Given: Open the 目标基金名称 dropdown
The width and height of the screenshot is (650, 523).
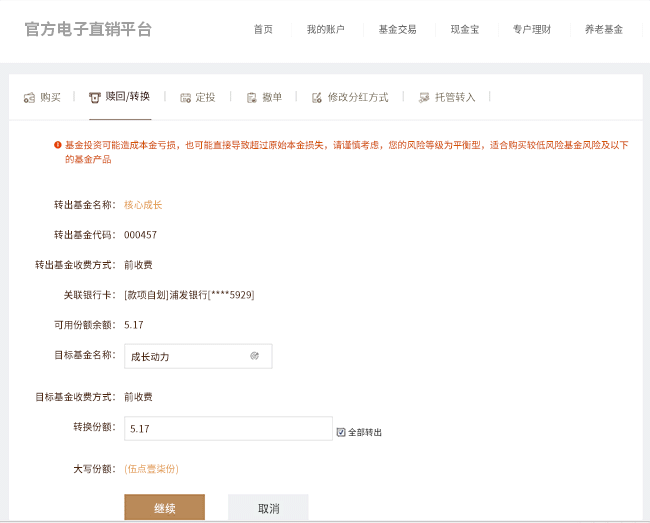Looking at the screenshot, I should [x=198, y=356].
